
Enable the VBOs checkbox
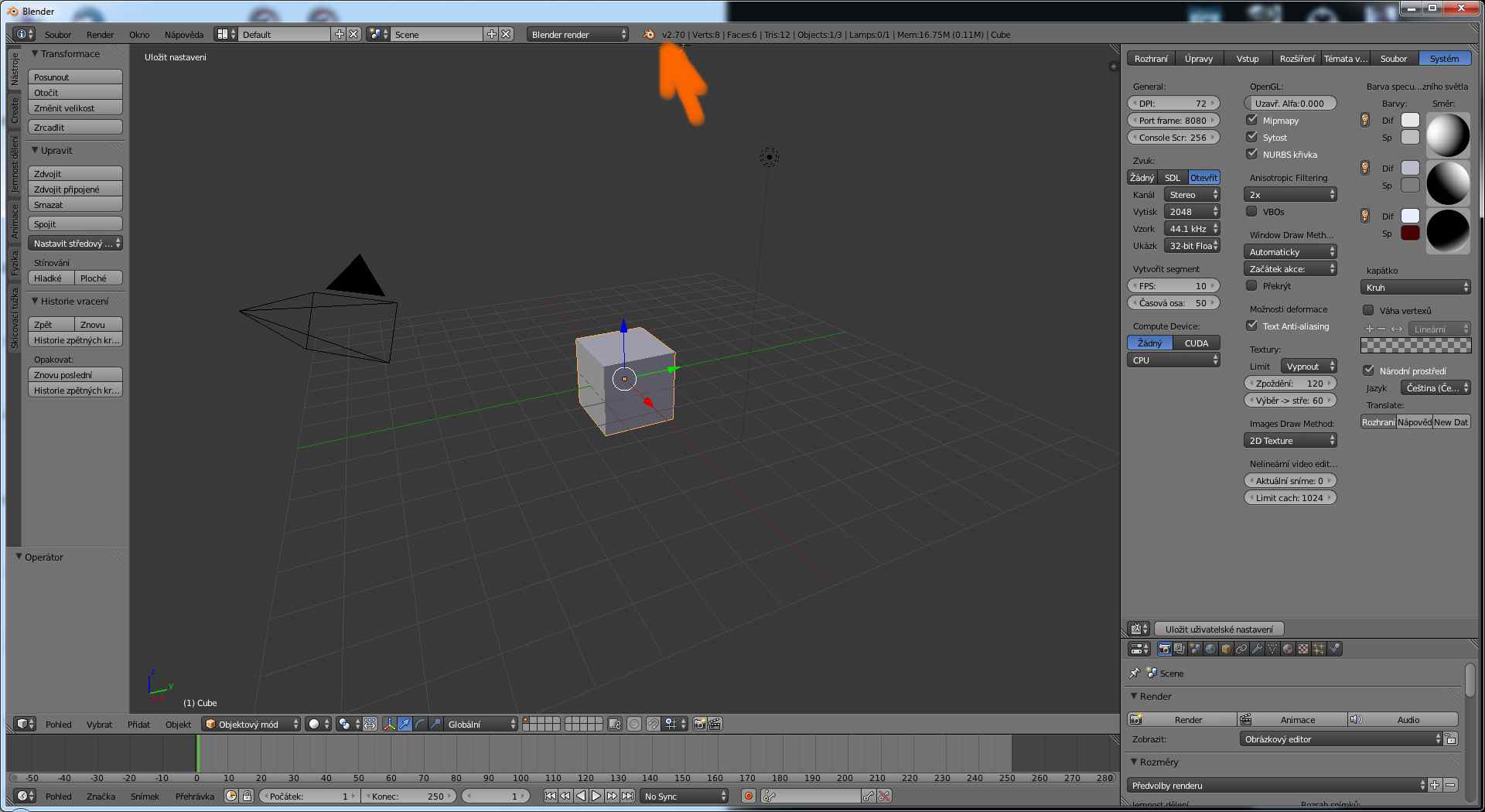[1251, 211]
